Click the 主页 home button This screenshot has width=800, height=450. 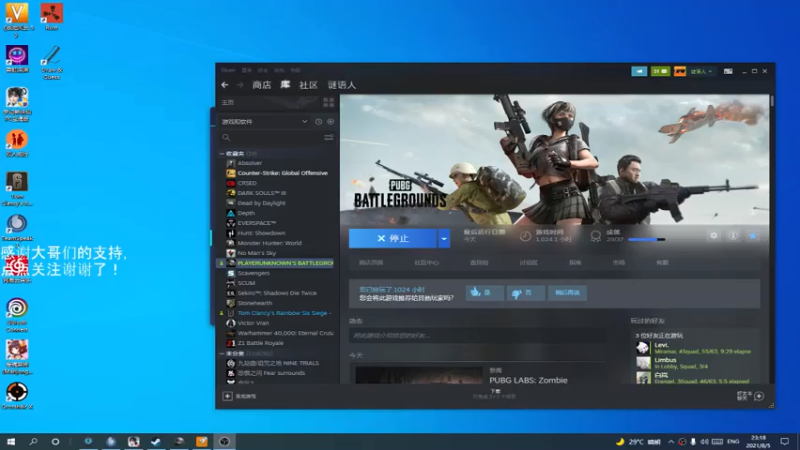228,103
